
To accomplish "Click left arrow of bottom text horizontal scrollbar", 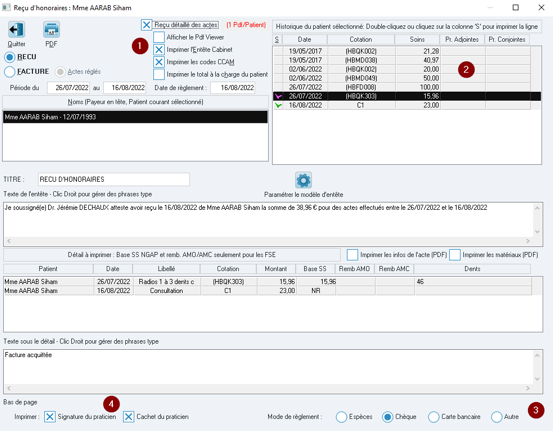I will click(x=9, y=388).
